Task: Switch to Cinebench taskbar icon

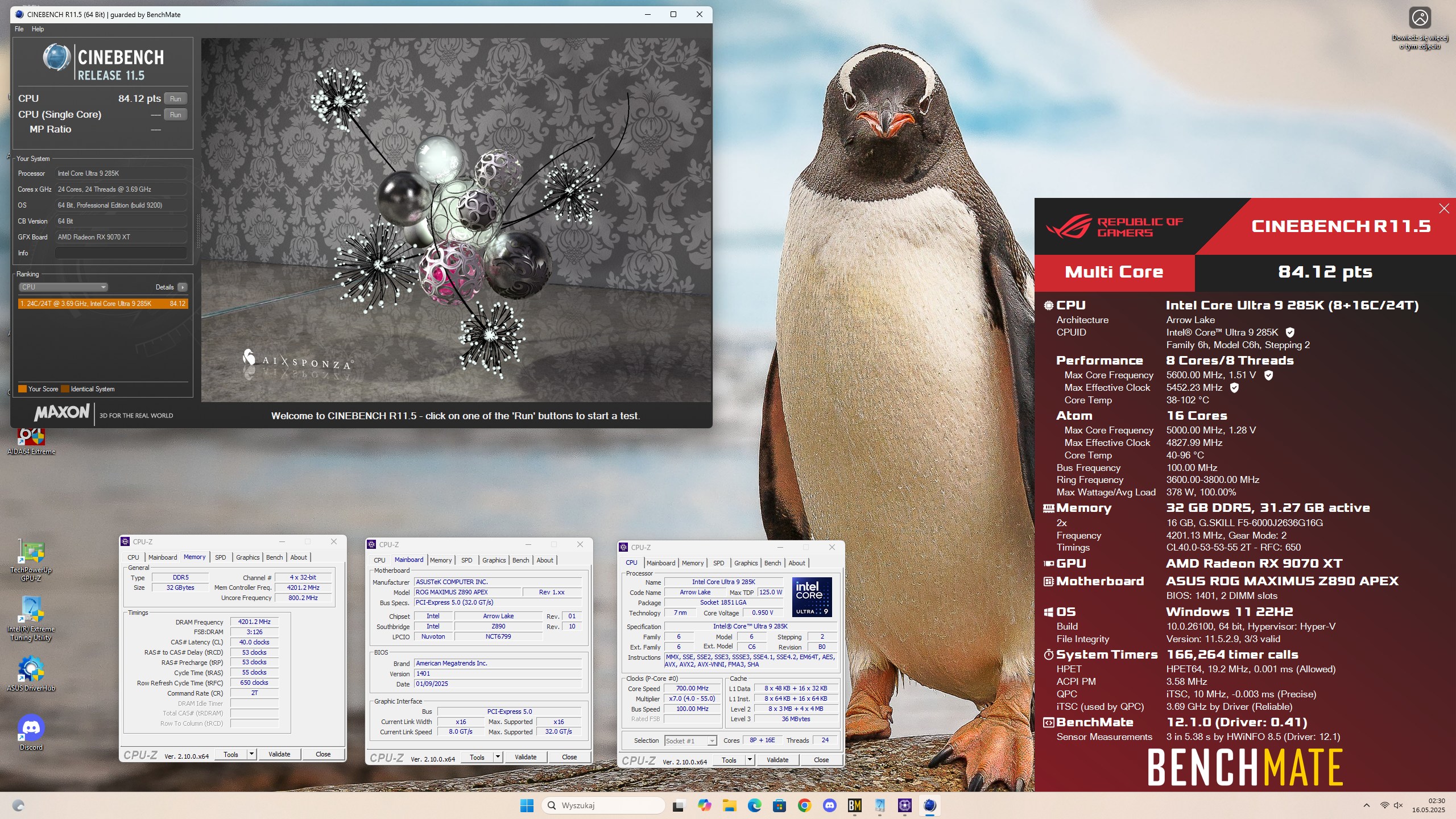Action: [x=929, y=805]
